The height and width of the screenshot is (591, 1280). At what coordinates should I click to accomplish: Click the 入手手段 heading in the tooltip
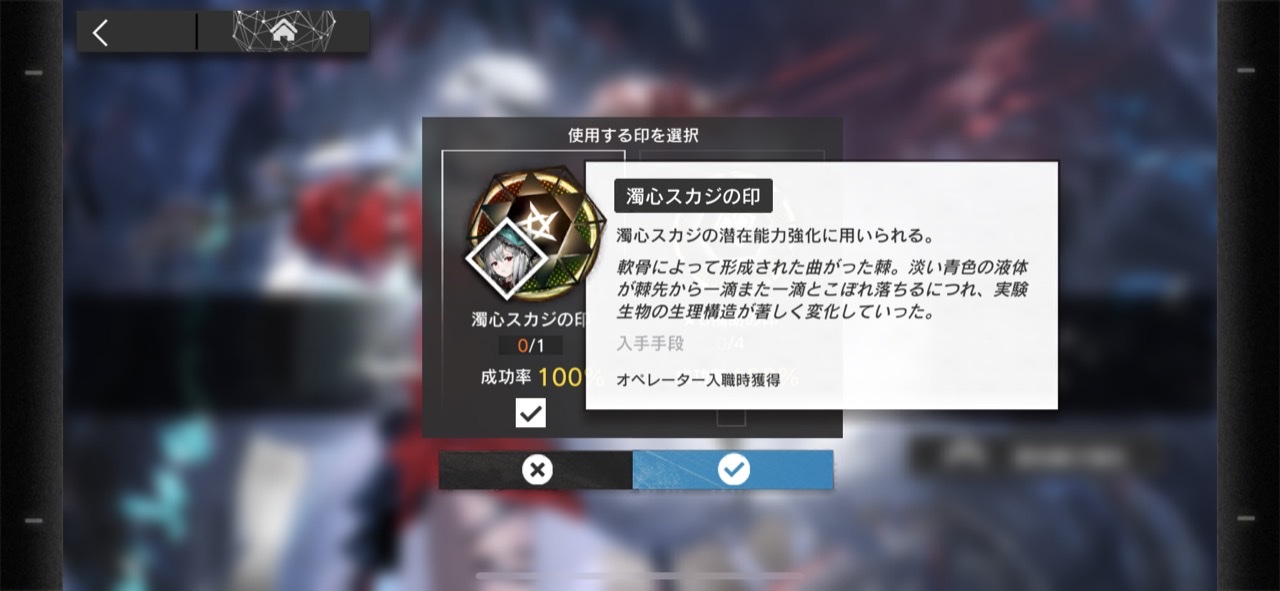point(650,343)
